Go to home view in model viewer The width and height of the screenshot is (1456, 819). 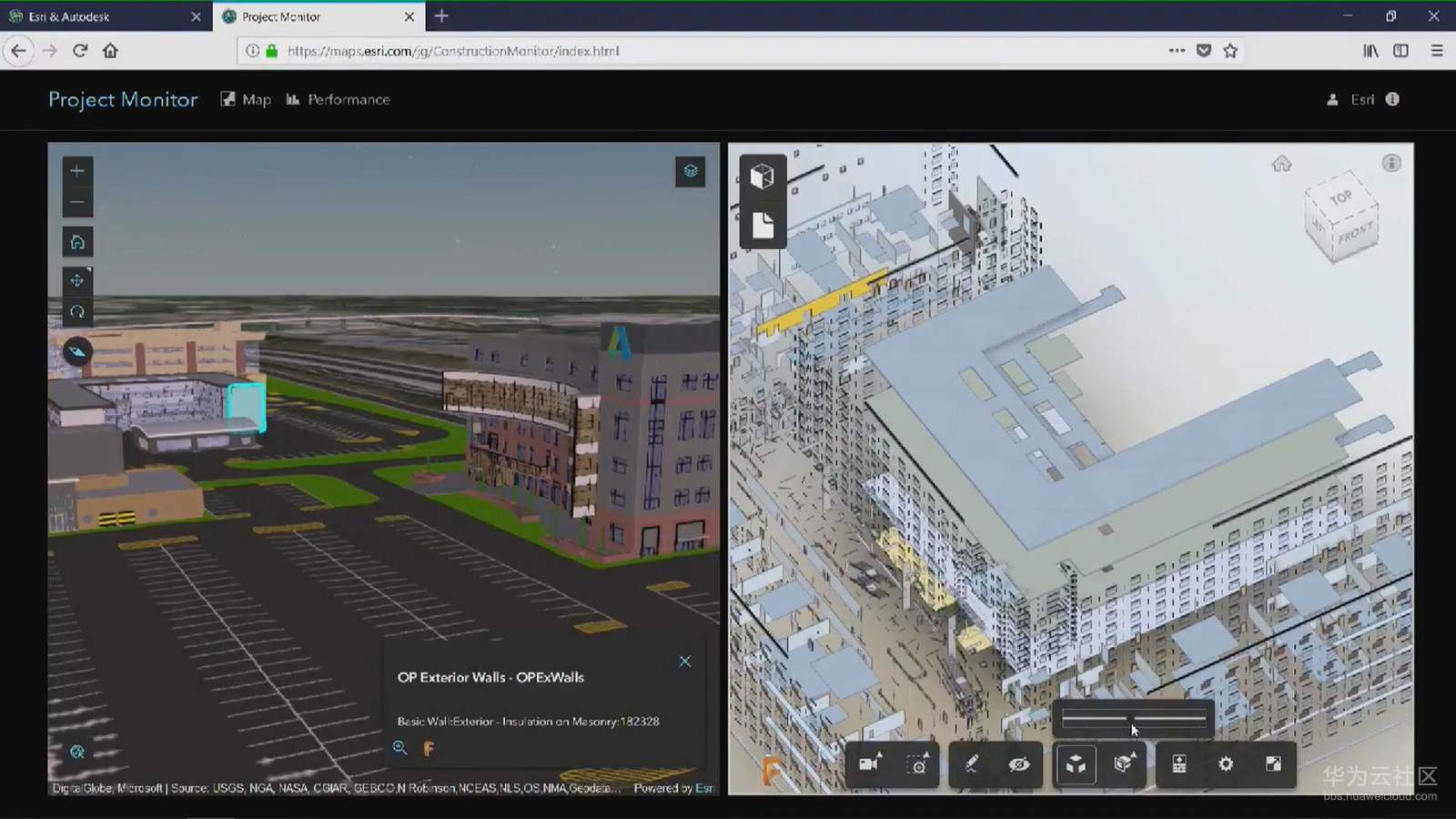point(1281,164)
